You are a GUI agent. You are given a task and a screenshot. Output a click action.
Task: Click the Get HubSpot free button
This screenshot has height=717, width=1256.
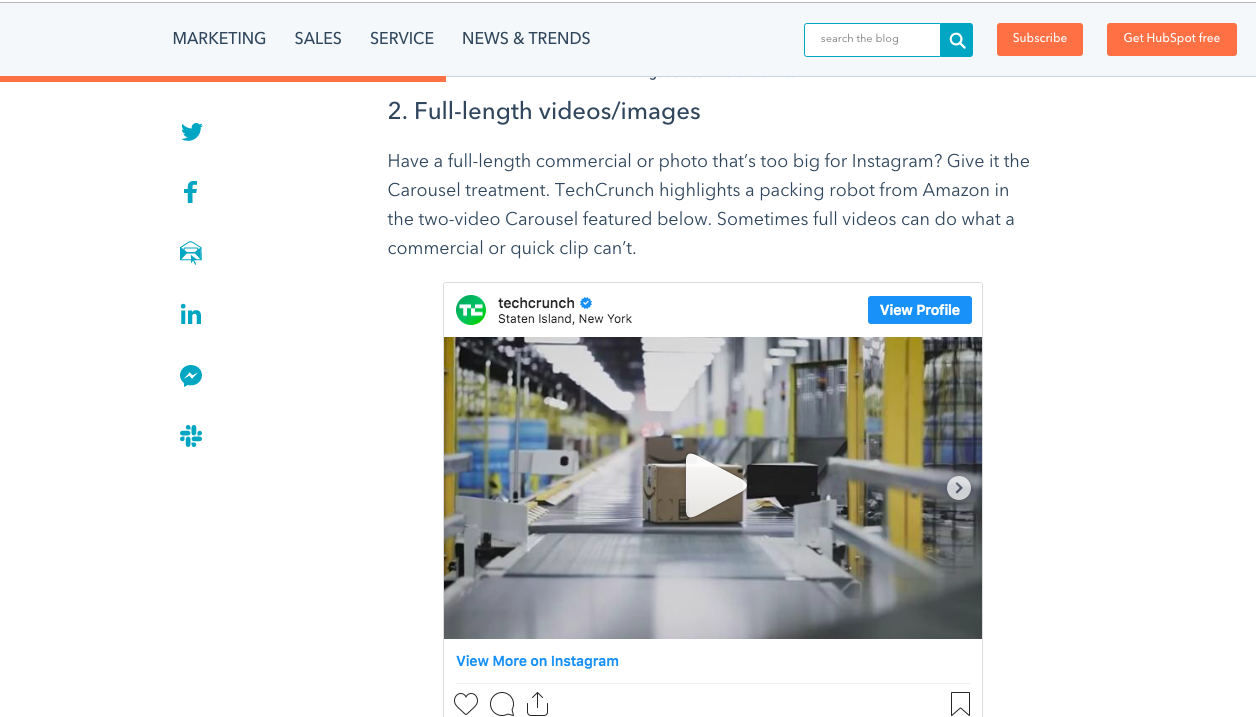(1172, 39)
